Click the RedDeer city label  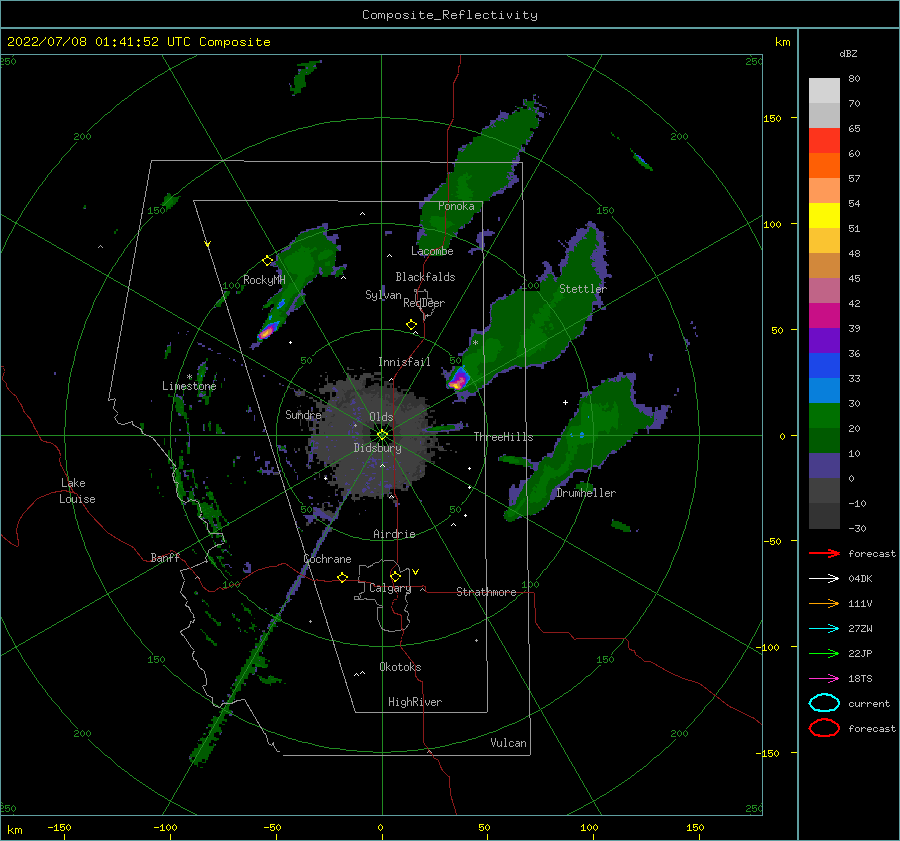(x=424, y=303)
